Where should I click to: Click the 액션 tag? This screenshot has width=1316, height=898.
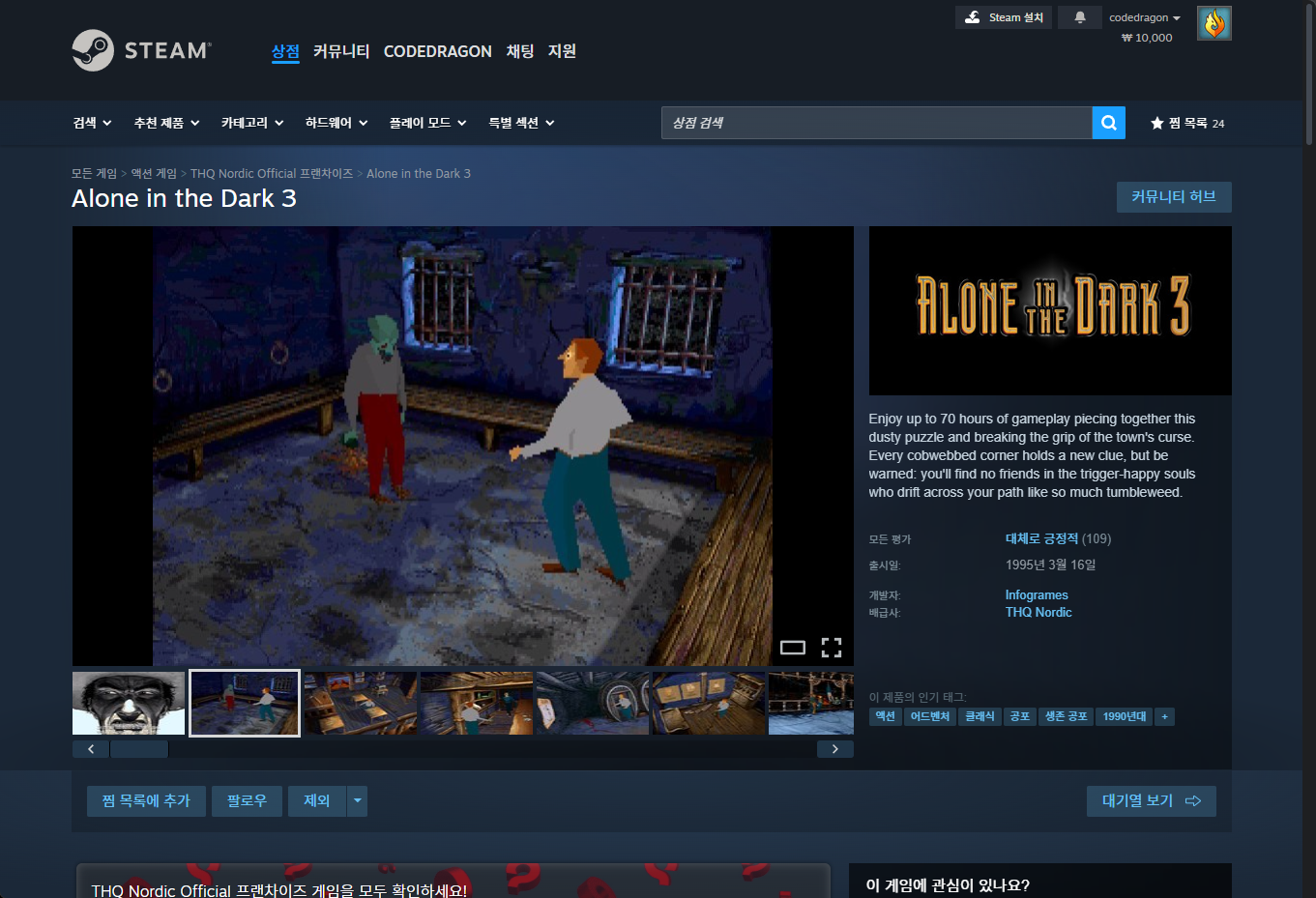886,716
